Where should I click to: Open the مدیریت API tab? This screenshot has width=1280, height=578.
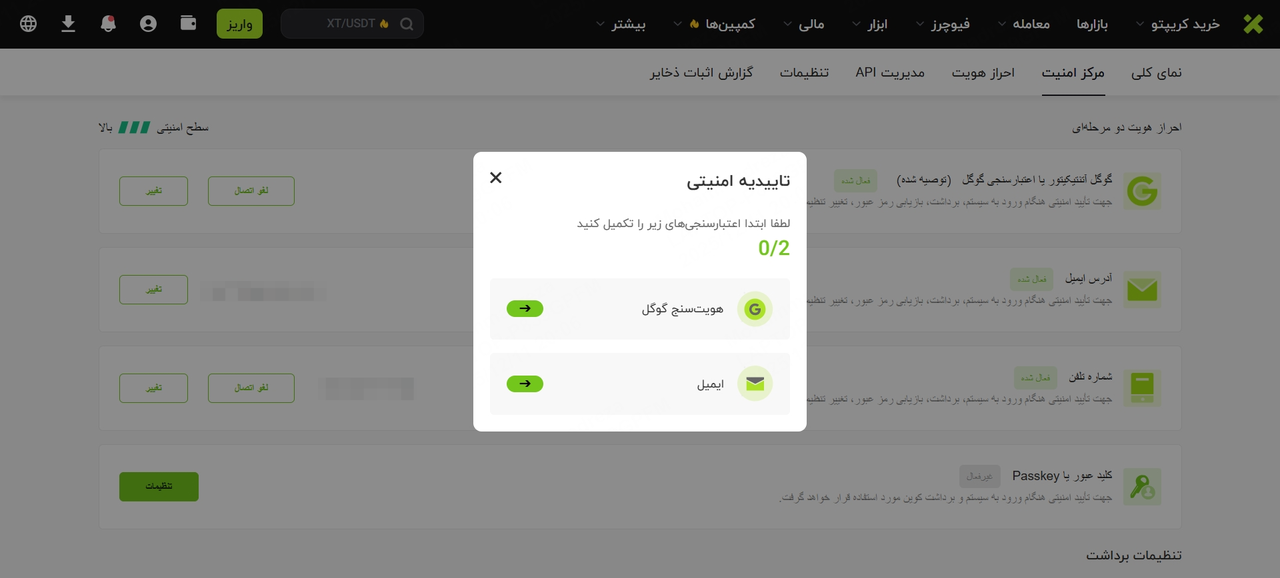point(890,73)
